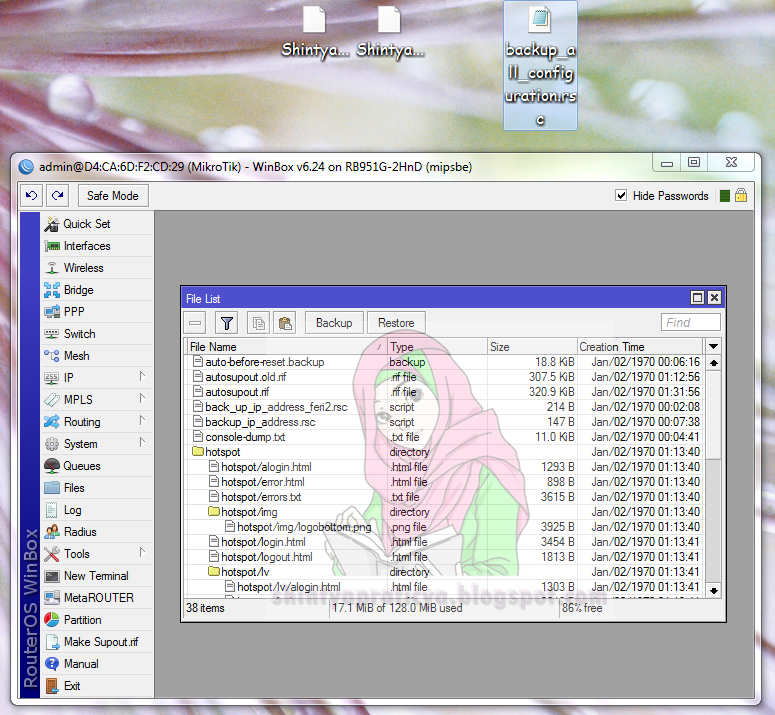Open the Wireless menu
Viewport: 775px width, 715px height.
[84, 268]
